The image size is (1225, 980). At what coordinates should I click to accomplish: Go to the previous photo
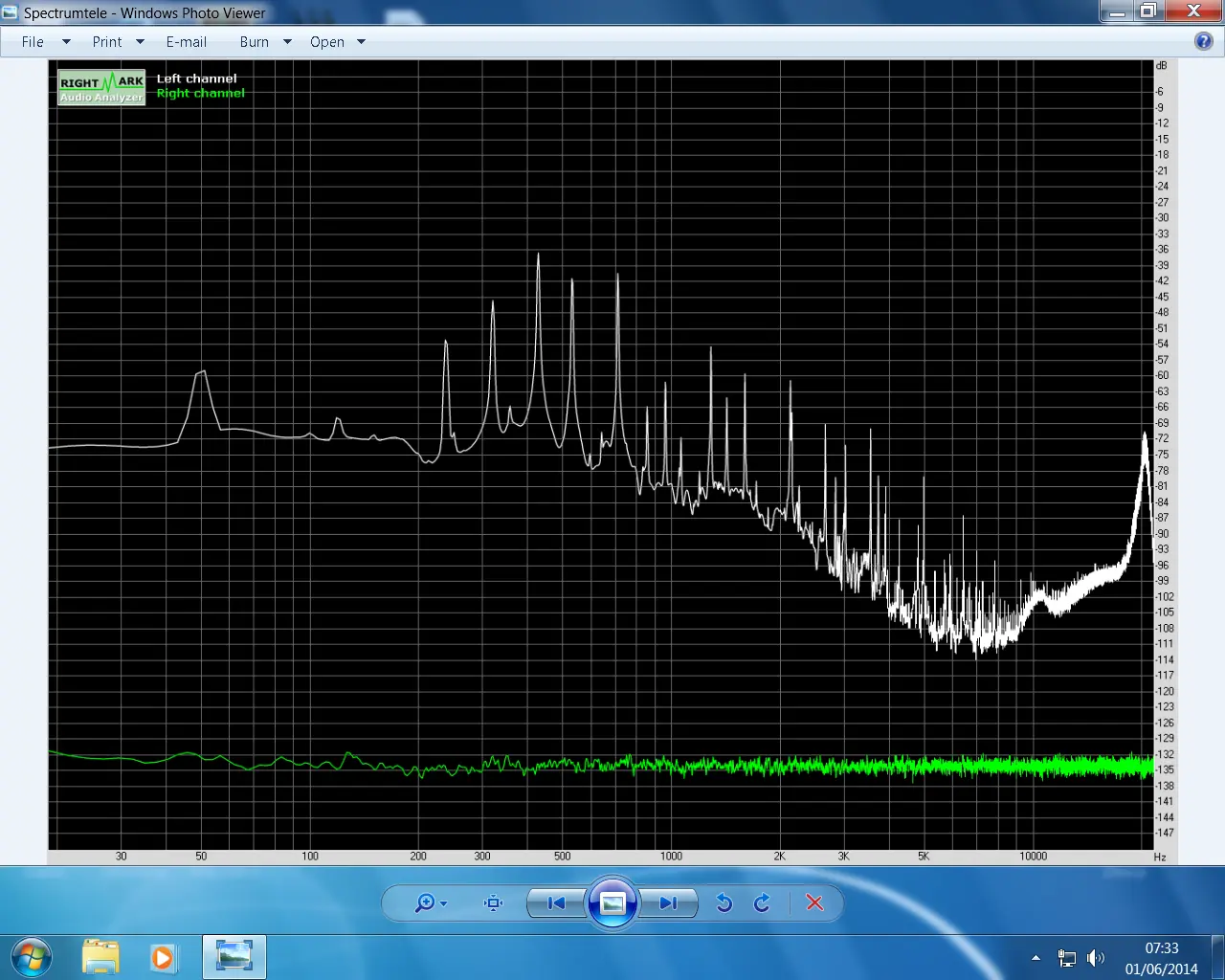pyautogui.click(x=556, y=902)
